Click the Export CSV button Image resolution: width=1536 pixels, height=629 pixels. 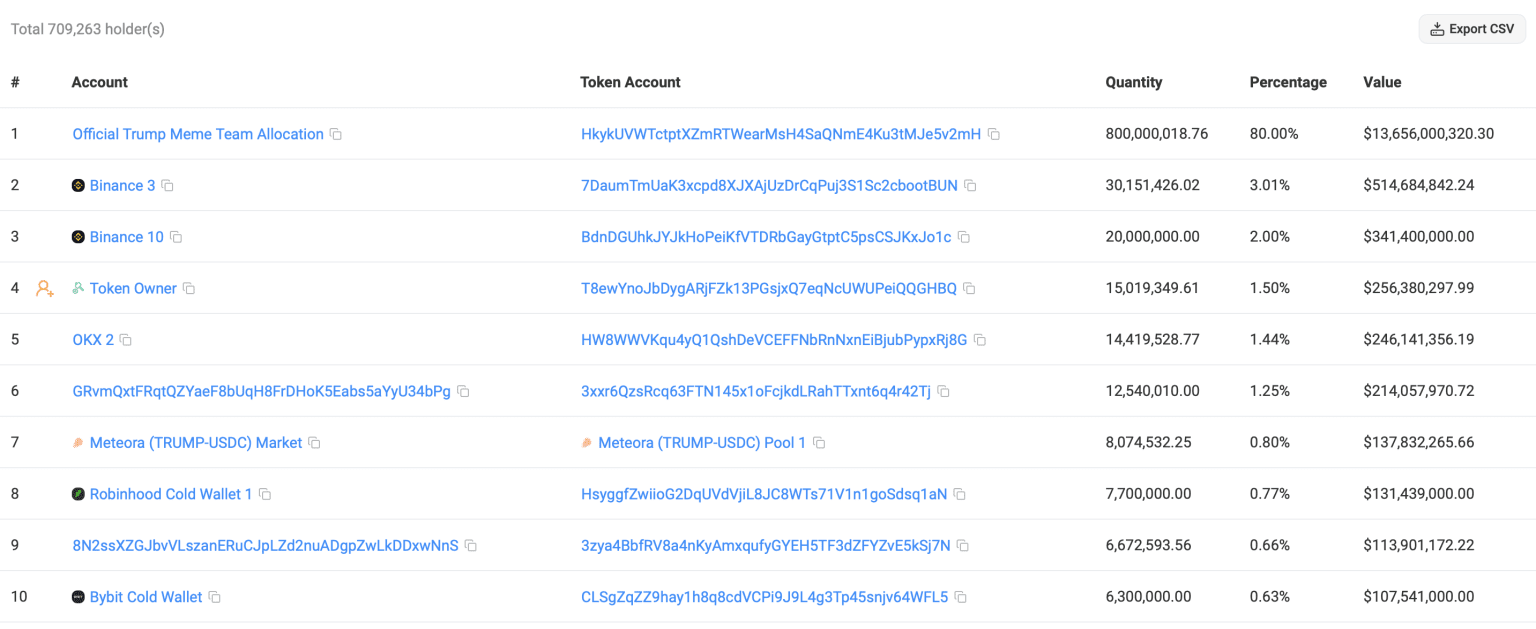pos(1471,28)
